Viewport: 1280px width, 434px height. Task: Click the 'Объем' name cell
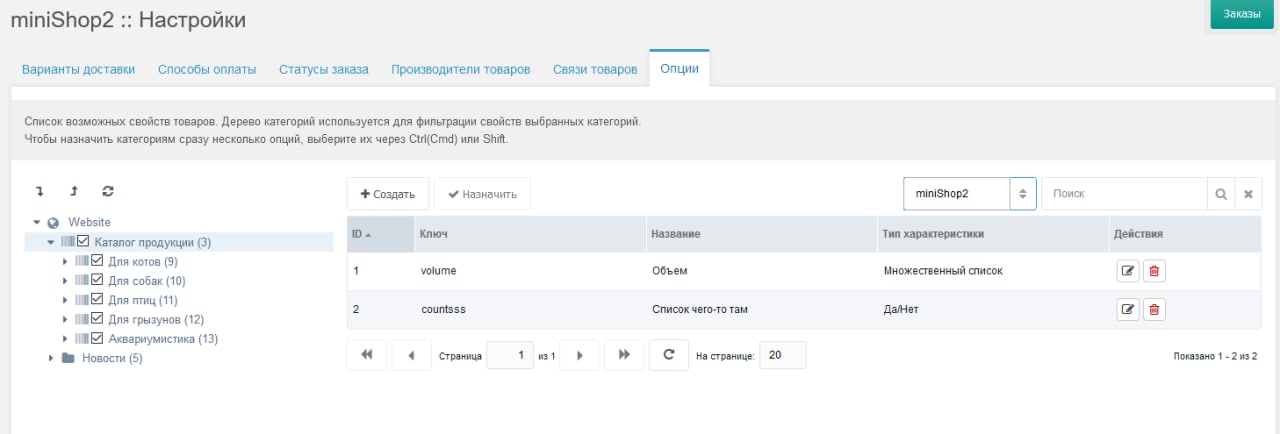[668, 271]
